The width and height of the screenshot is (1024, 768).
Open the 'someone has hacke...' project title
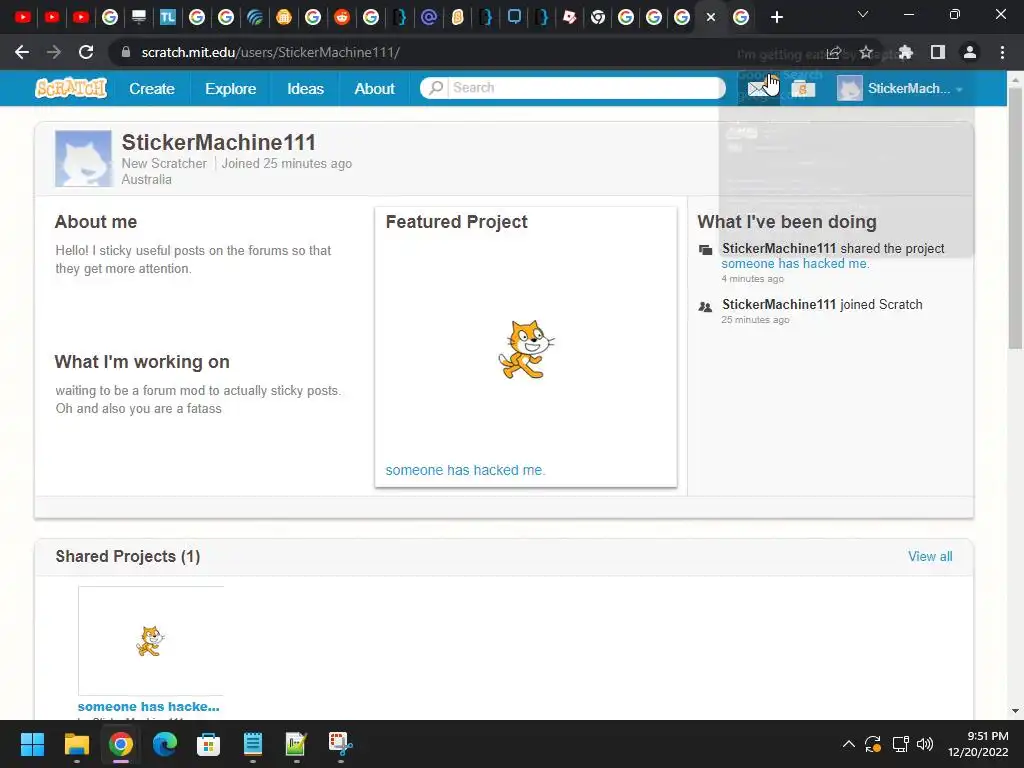tap(148, 707)
